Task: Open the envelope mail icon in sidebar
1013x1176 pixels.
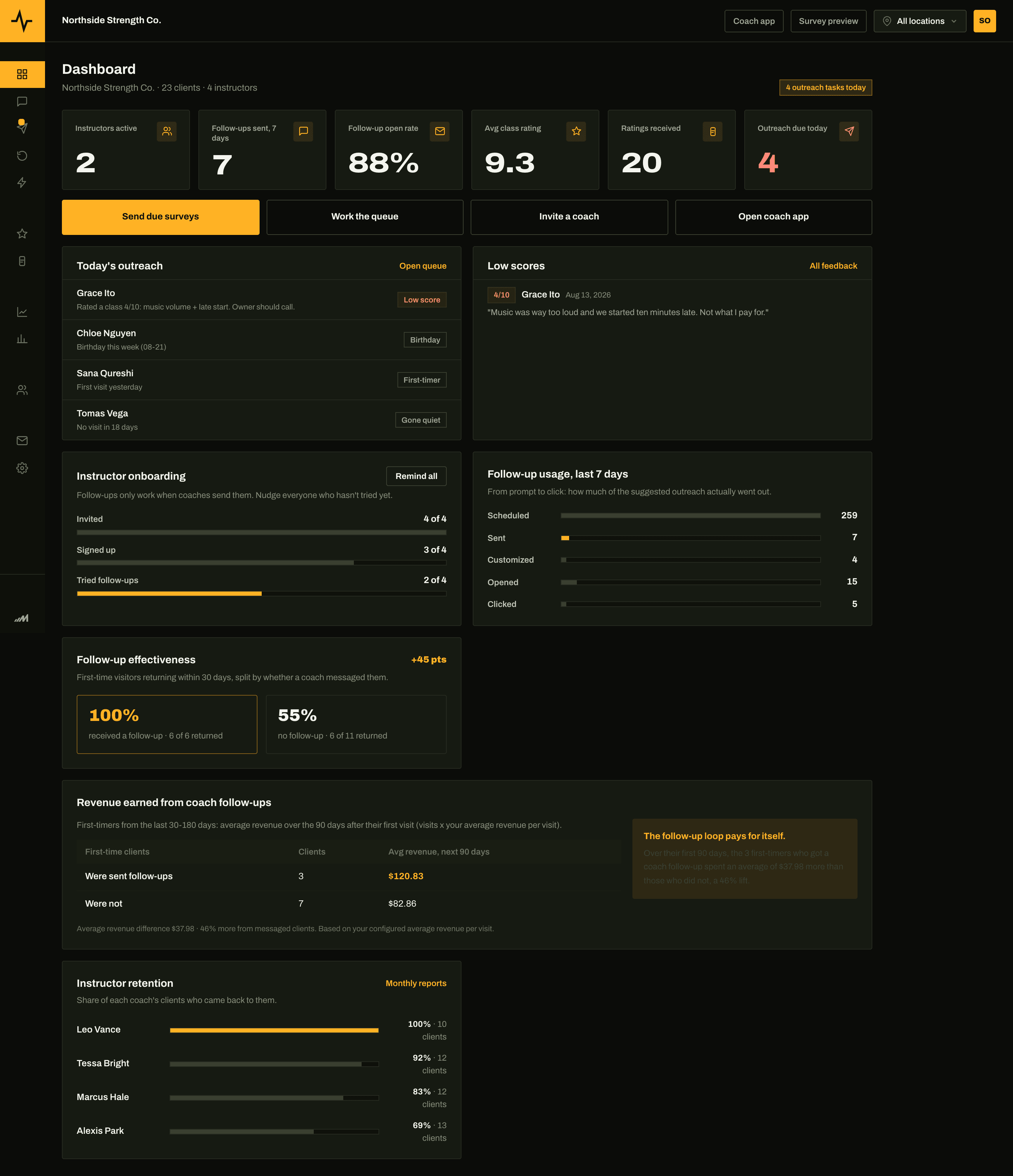Action: [22, 440]
